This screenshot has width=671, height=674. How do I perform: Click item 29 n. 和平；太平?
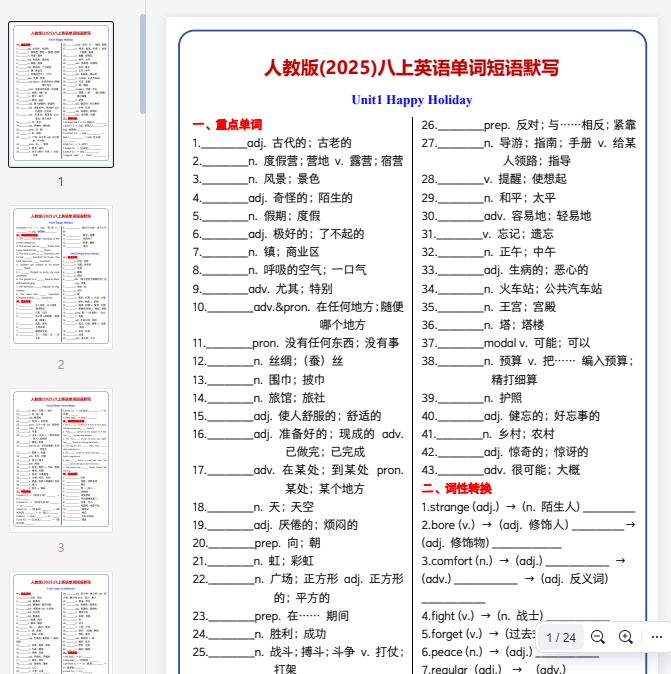pyautogui.click(x=489, y=198)
